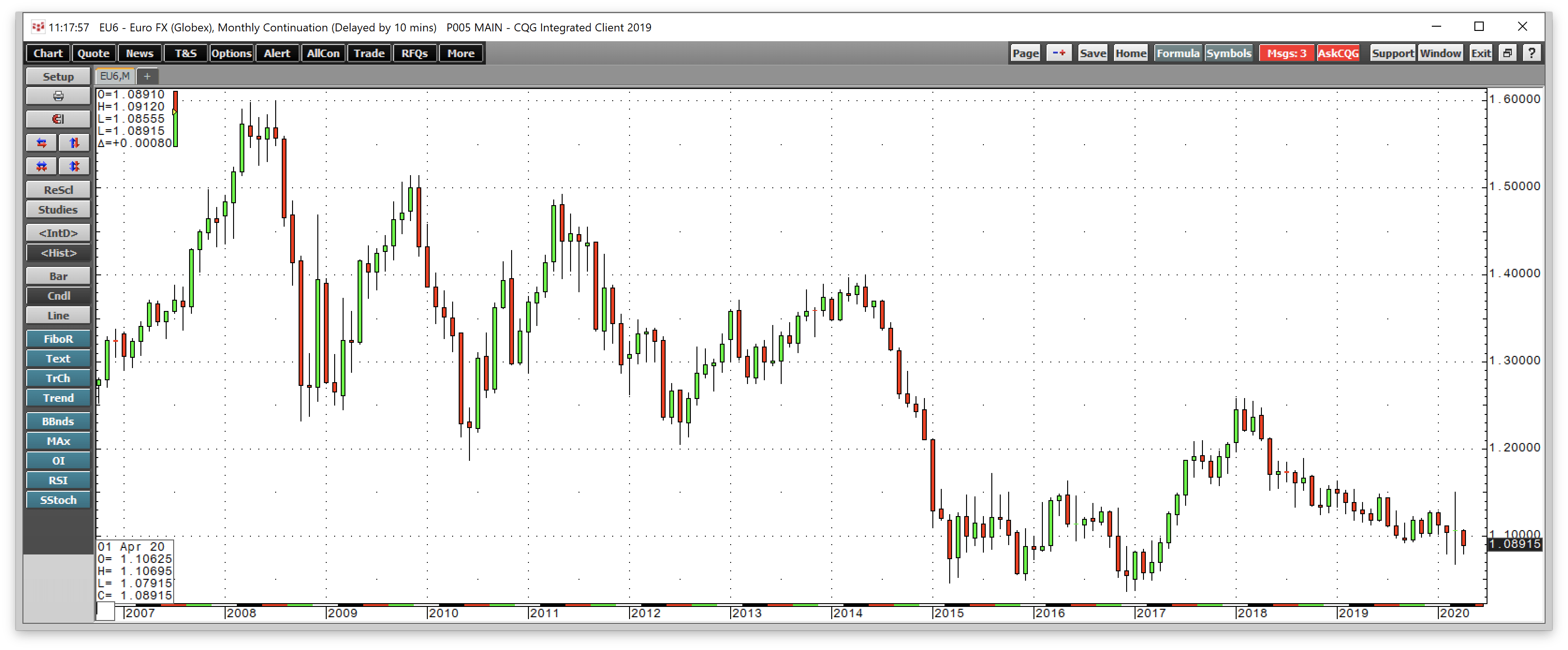The width and height of the screenshot is (1568, 650).
Task: Open the News menu item
Action: [140, 53]
